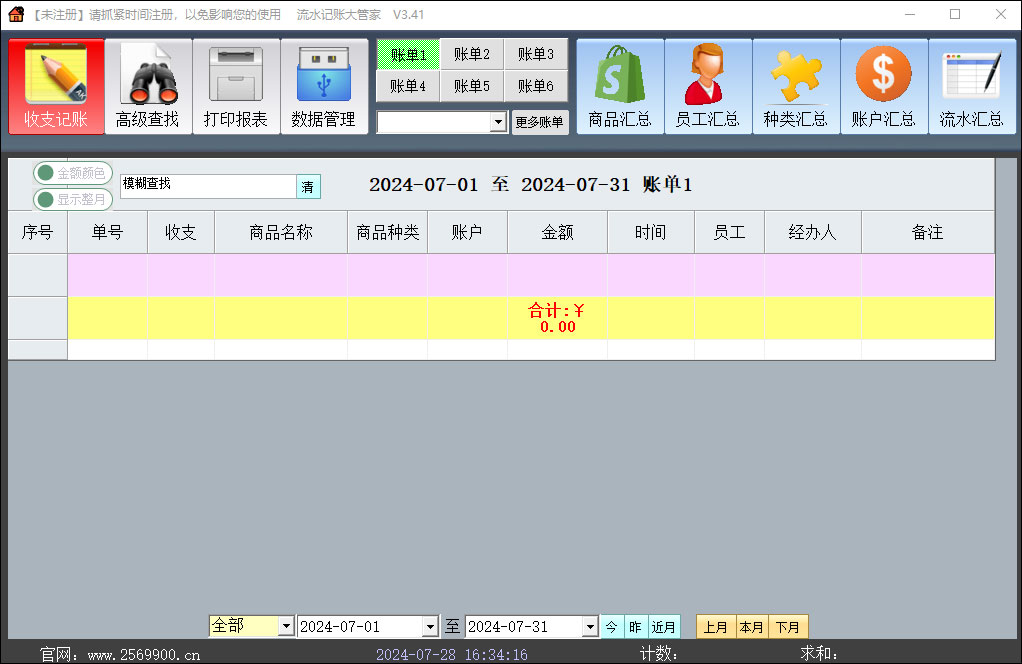Click the 收支 column header

coord(181,232)
